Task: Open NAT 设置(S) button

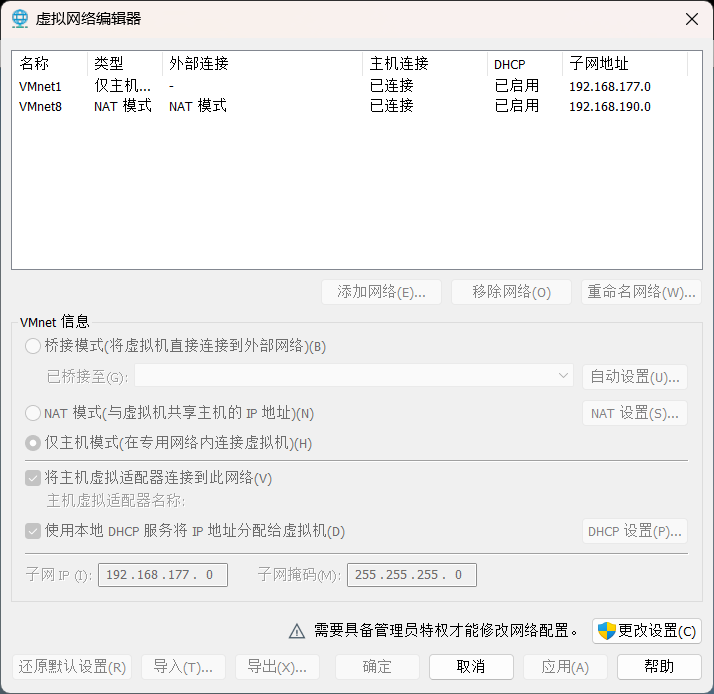Action: (x=635, y=413)
